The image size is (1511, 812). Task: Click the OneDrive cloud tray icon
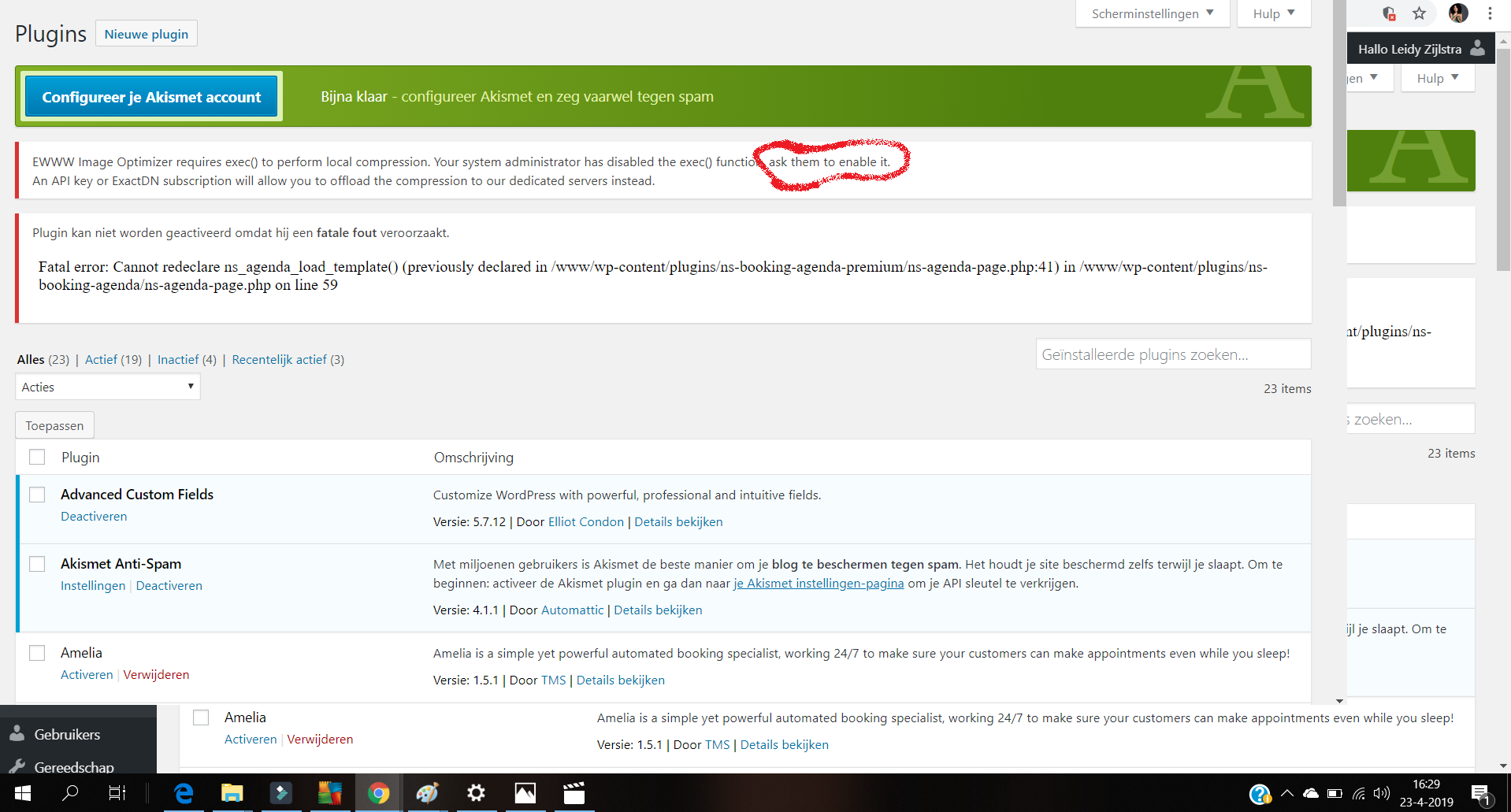pos(1311,793)
